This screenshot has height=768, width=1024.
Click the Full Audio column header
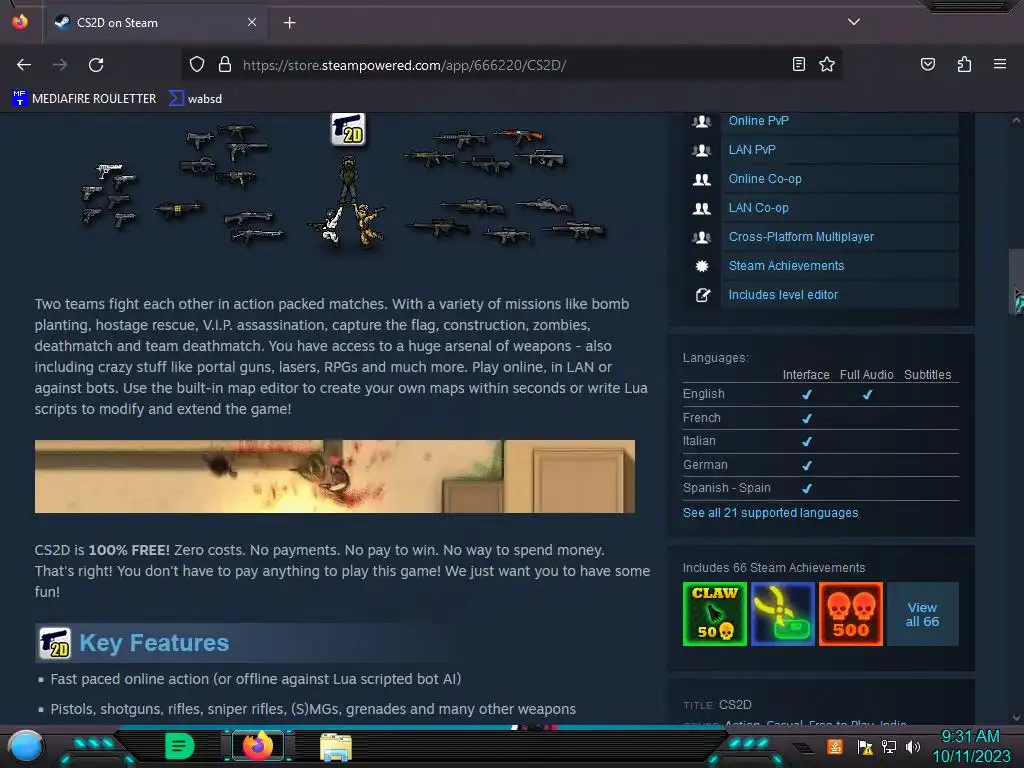866,375
